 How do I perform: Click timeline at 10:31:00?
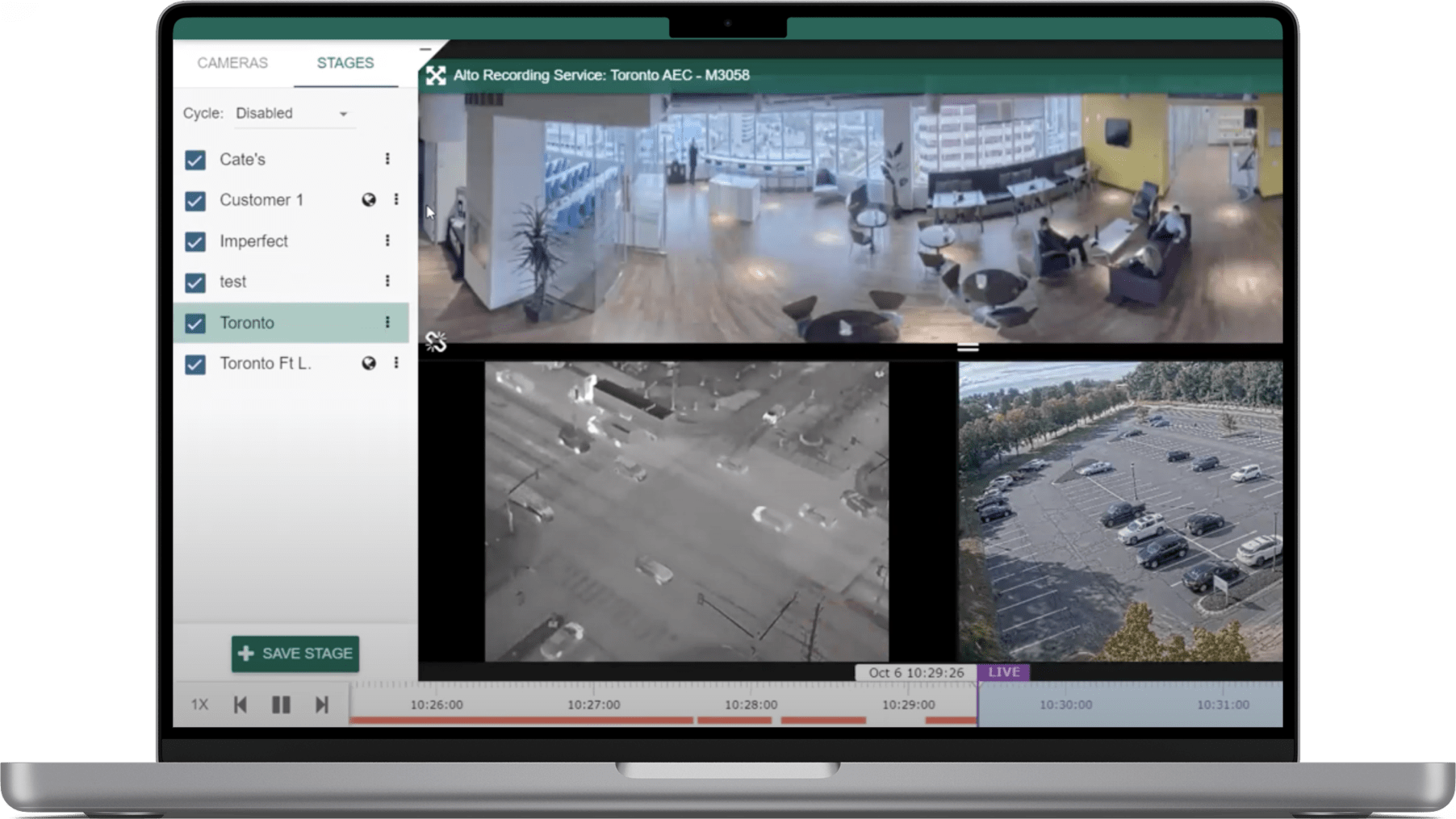pos(1223,704)
